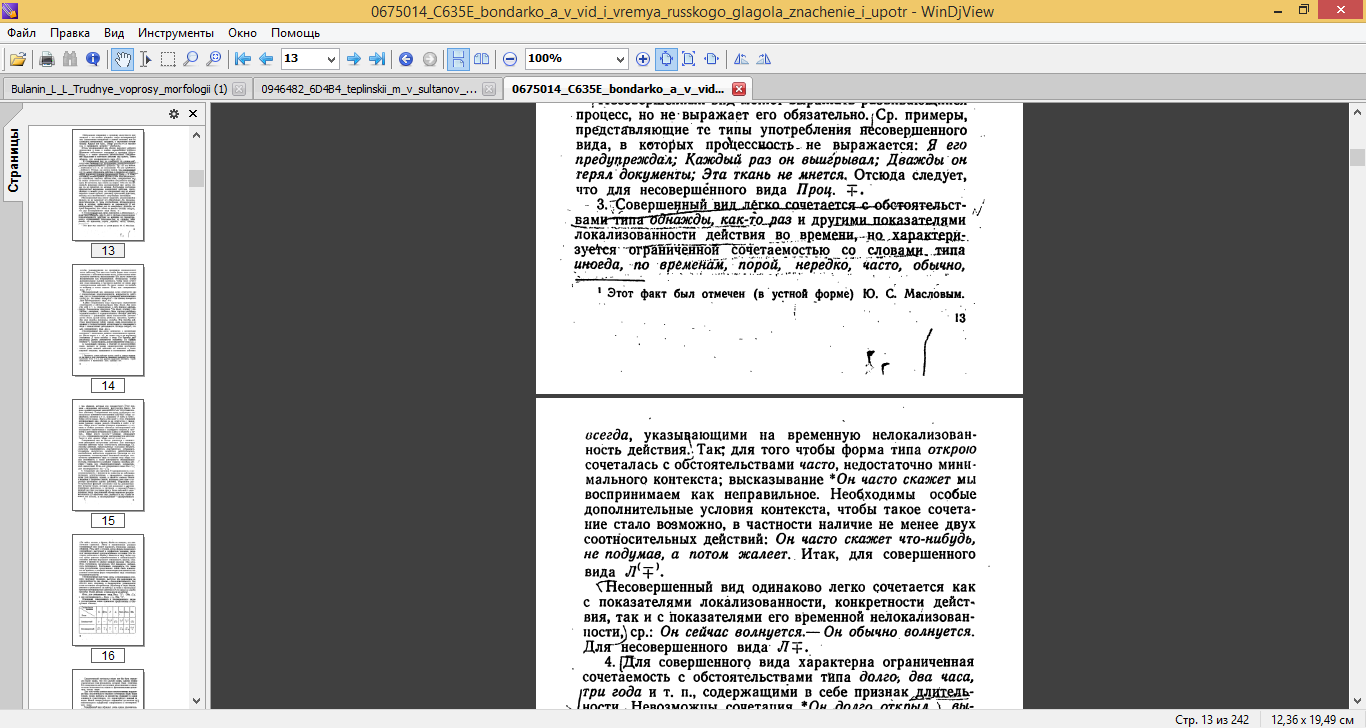
Task: Toggle actual size zoom mode
Action: point(712,58)
